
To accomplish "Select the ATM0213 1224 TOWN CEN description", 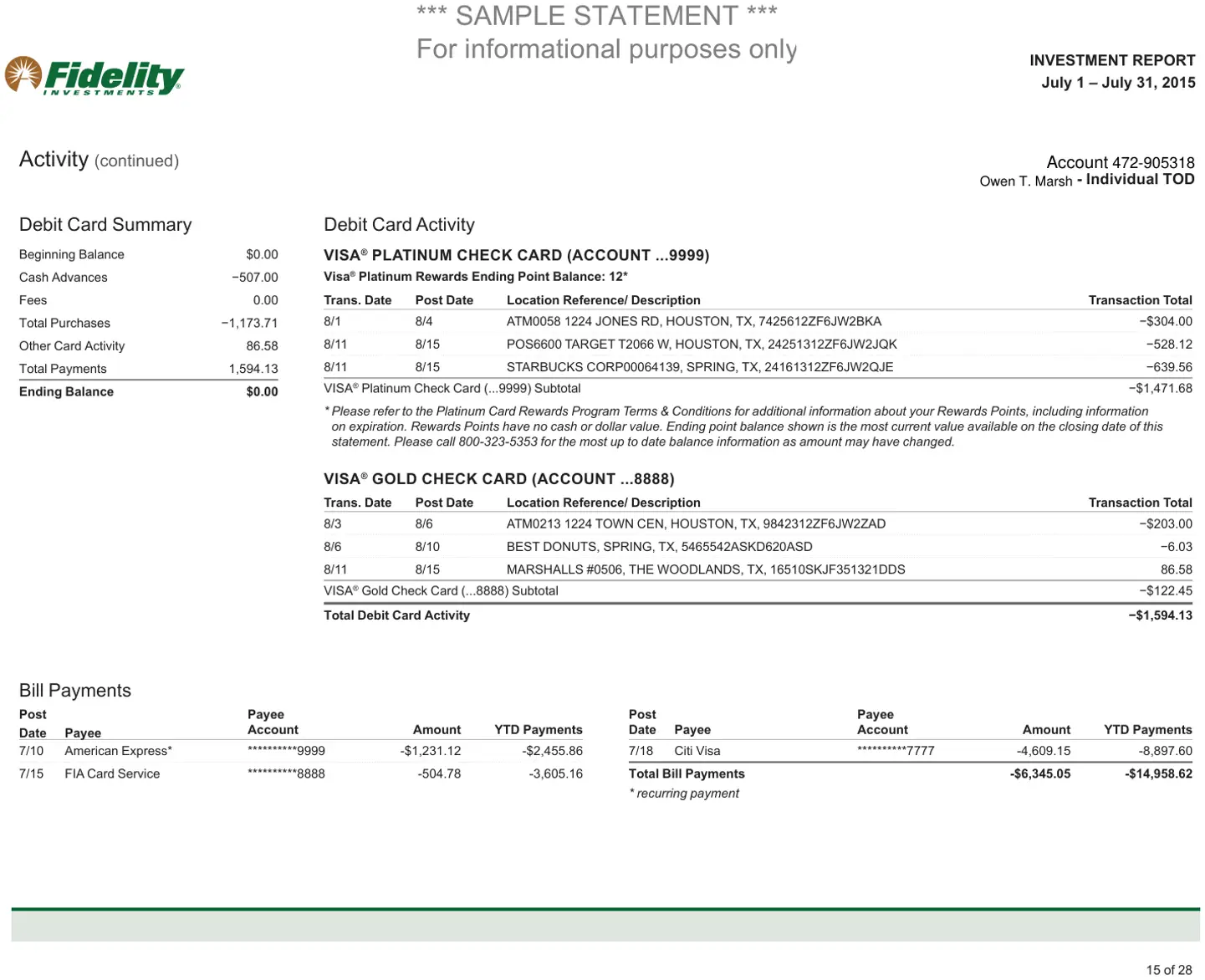I will tap(696, 523).
